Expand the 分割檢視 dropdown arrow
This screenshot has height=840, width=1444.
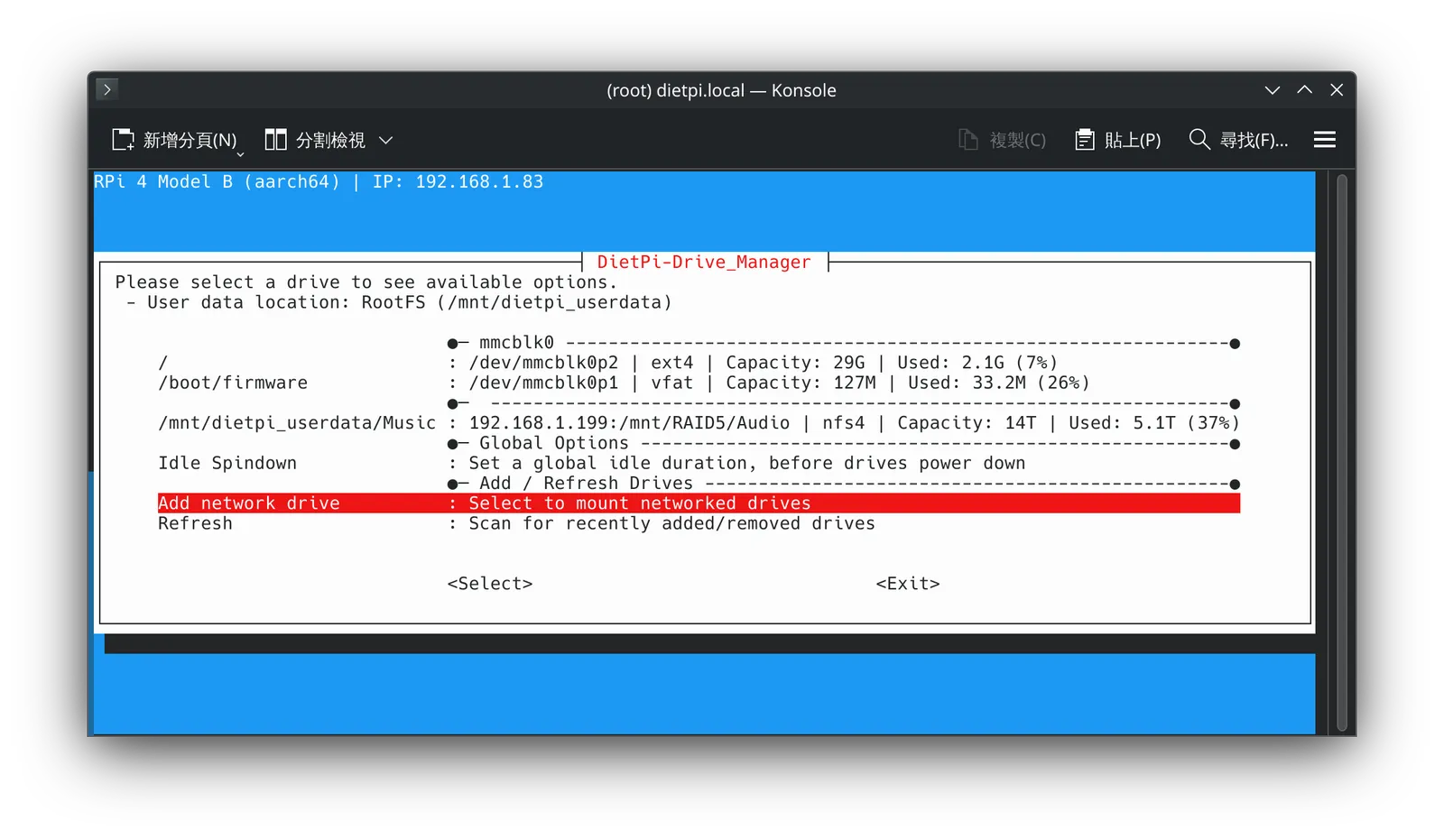(386, 140)
